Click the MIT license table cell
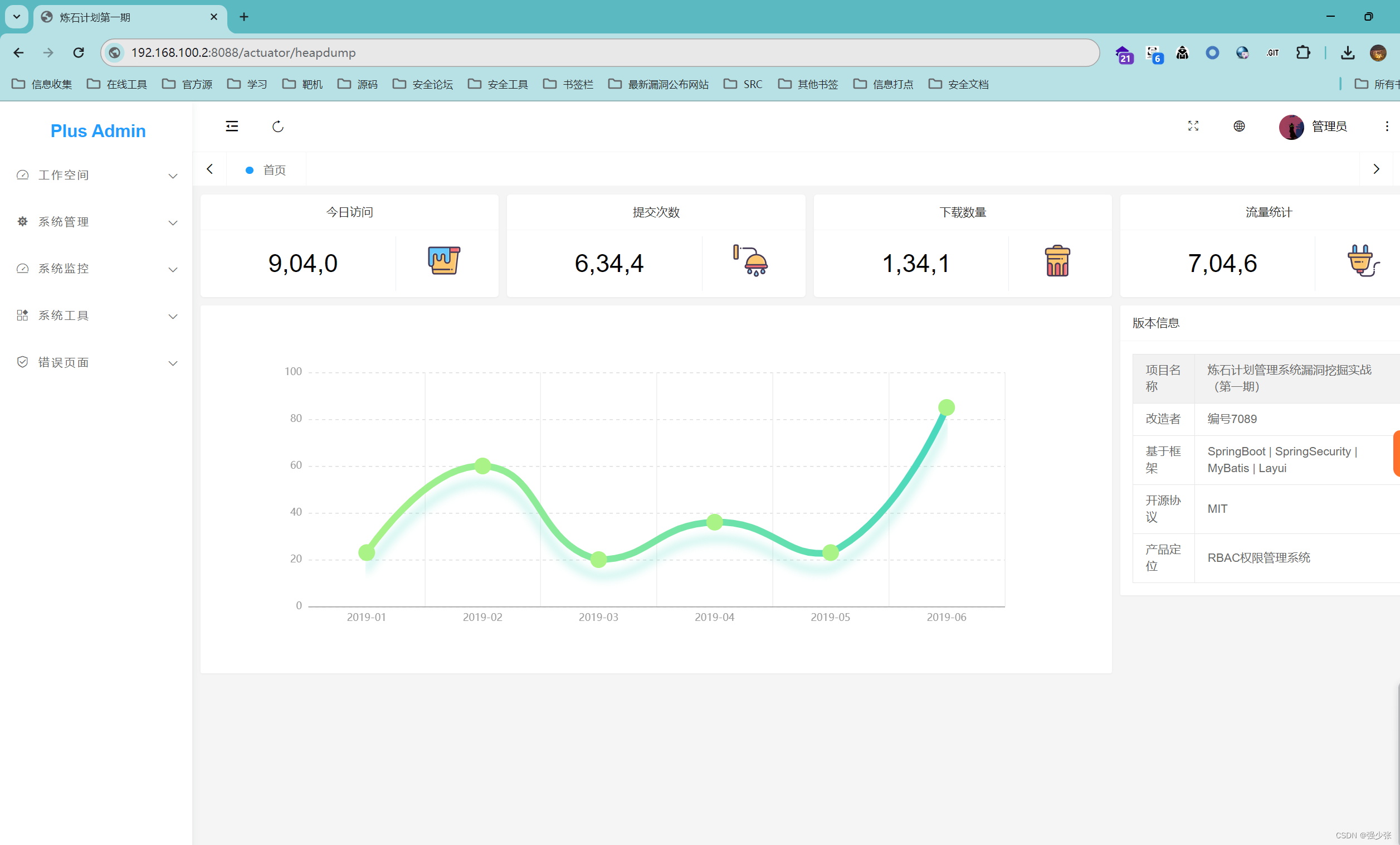 pyautogui.click(x=1296, y=509)
